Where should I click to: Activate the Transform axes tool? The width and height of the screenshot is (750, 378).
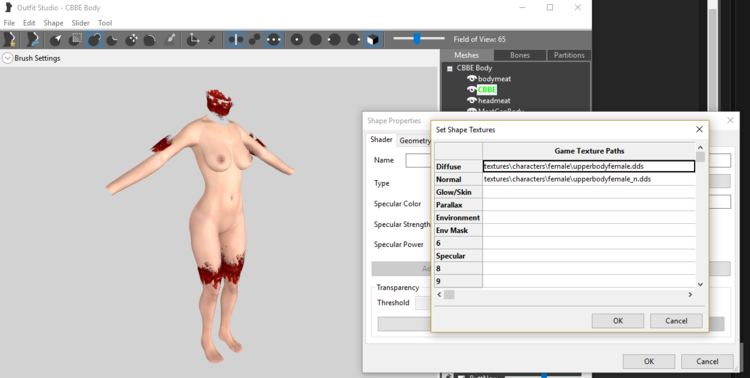coord(193,40)
